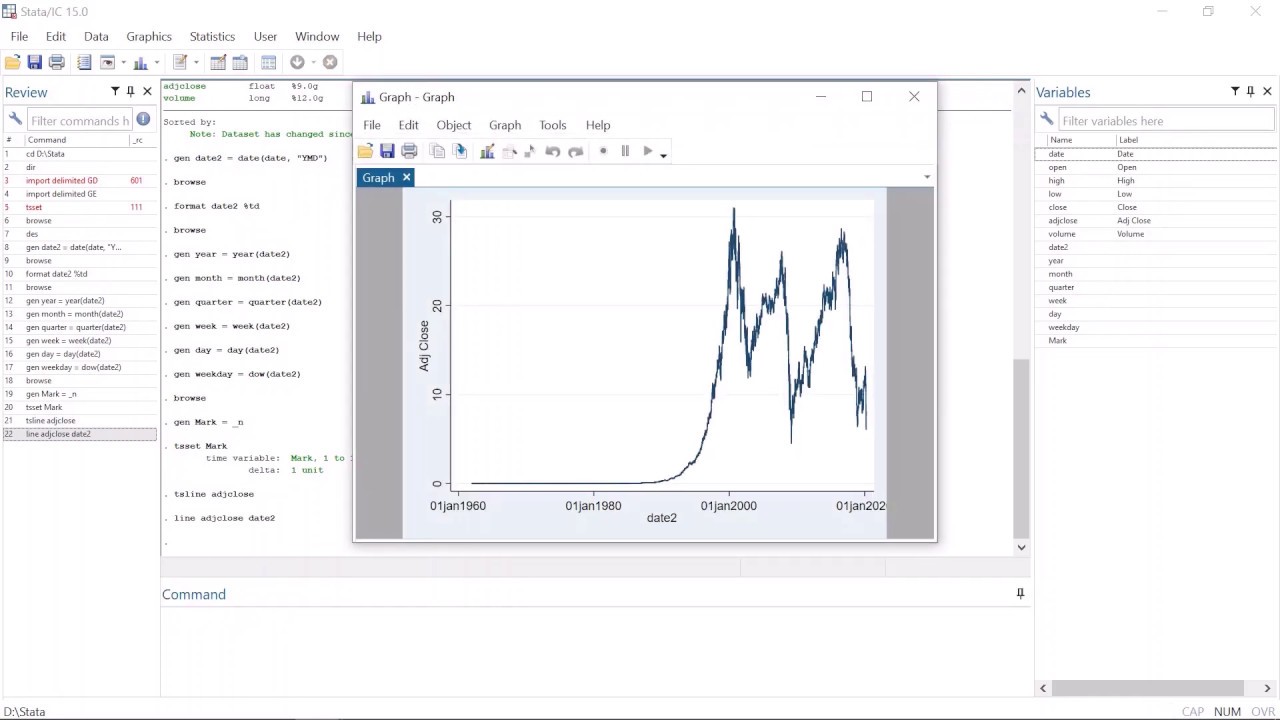Open the Do-file Editor icon
Image resolution: width=1280 pixels, height=720 pixels.
click(180, 62)
